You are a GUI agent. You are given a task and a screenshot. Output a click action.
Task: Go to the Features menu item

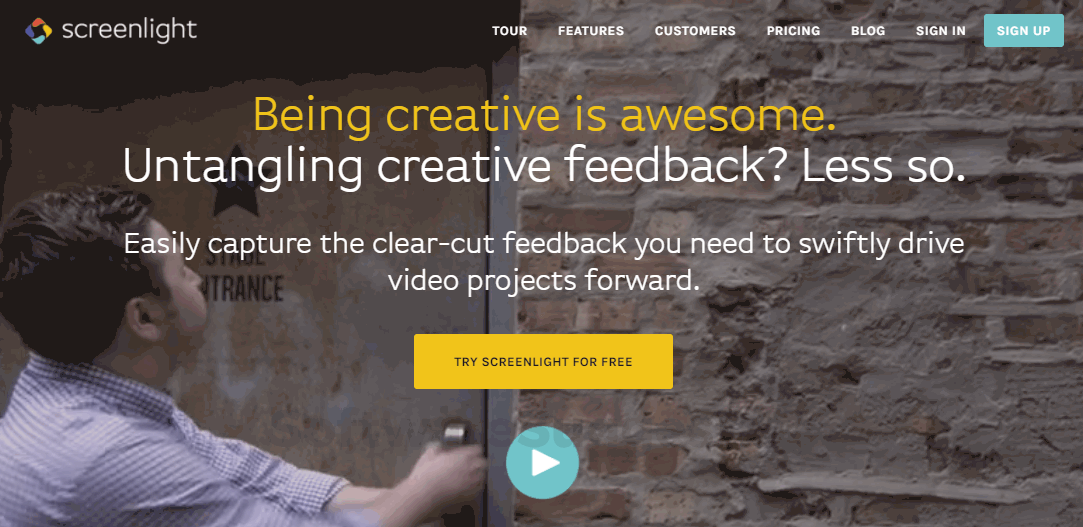pos(591,31)
